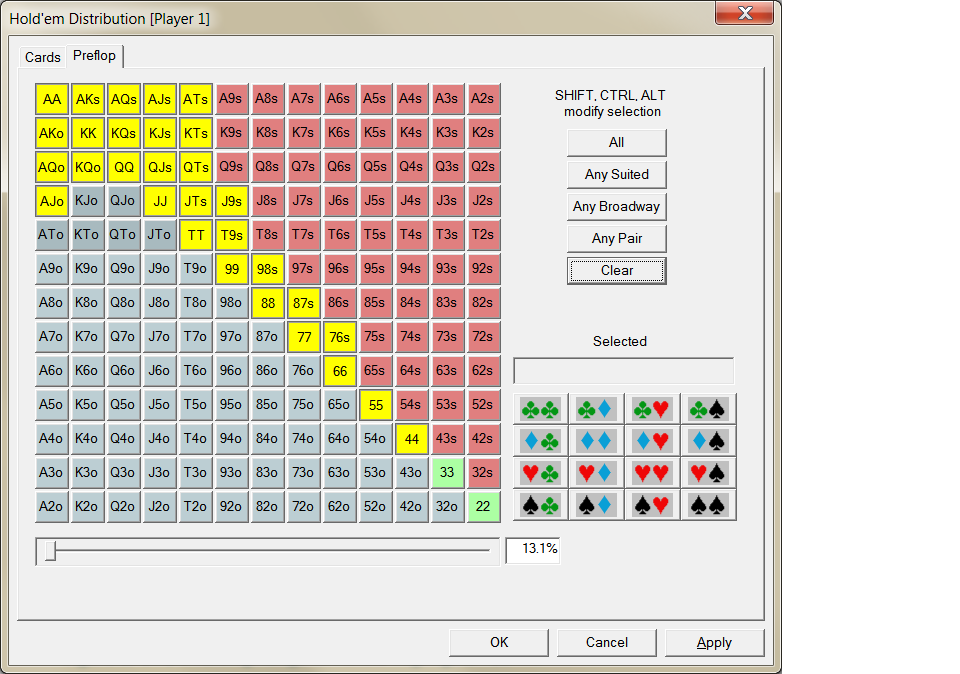
Task: Toggle the 87s hand cell
Action: (303, 302)
